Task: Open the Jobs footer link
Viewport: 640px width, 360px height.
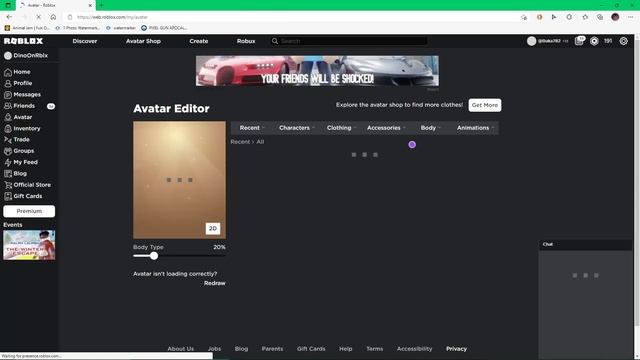Action: (214, 349)
